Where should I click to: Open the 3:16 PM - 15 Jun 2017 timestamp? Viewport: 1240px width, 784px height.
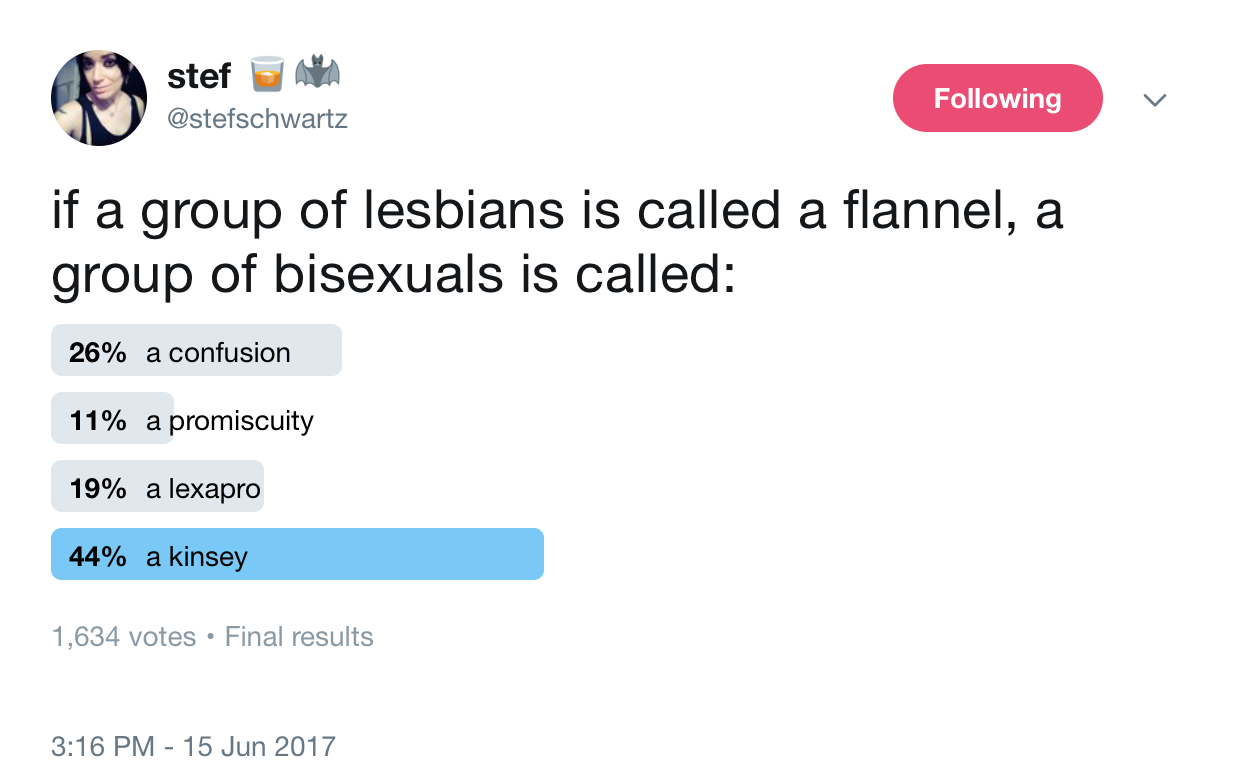tap(193, 746)
